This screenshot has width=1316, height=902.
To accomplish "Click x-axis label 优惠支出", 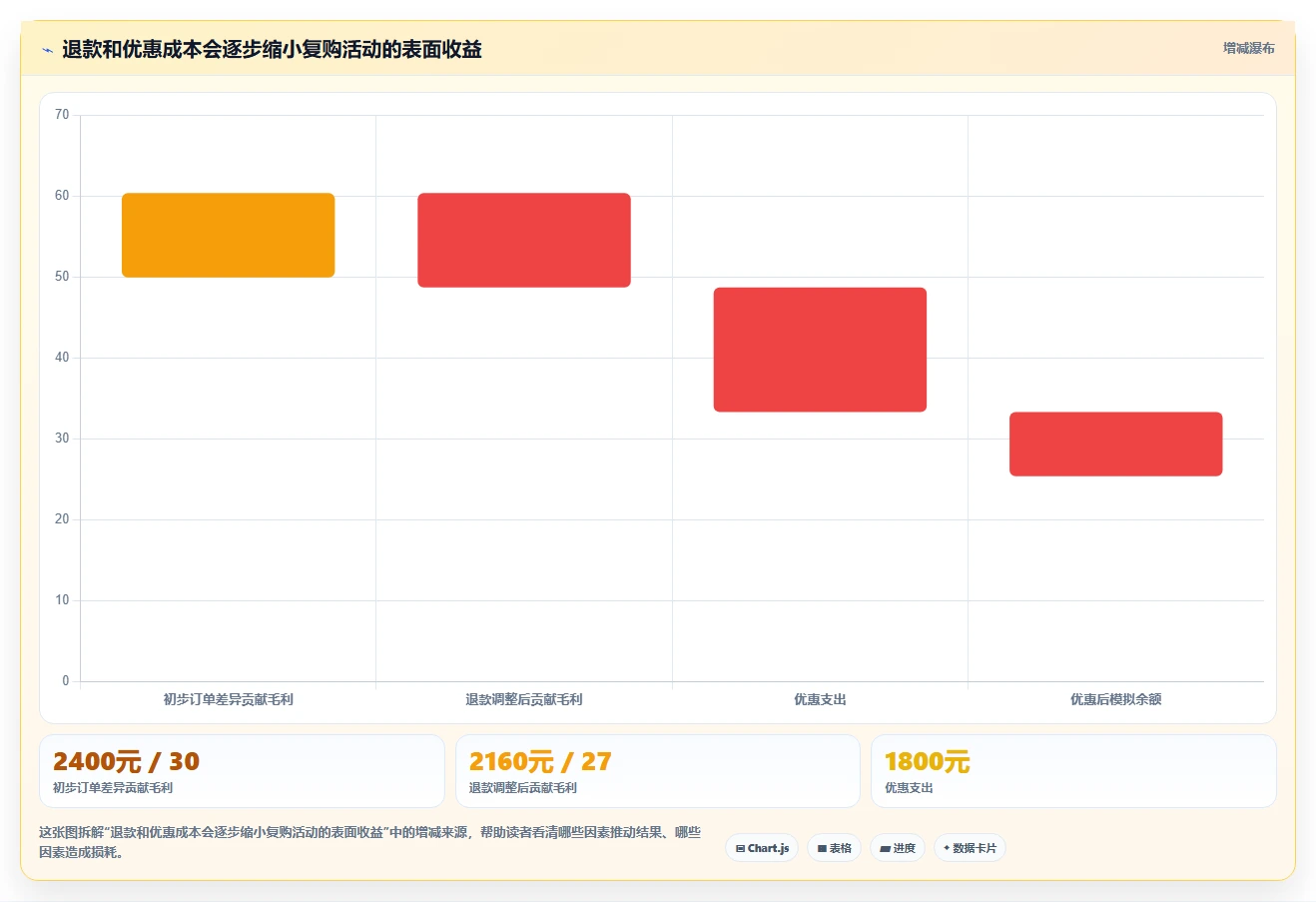I will 820,699.
